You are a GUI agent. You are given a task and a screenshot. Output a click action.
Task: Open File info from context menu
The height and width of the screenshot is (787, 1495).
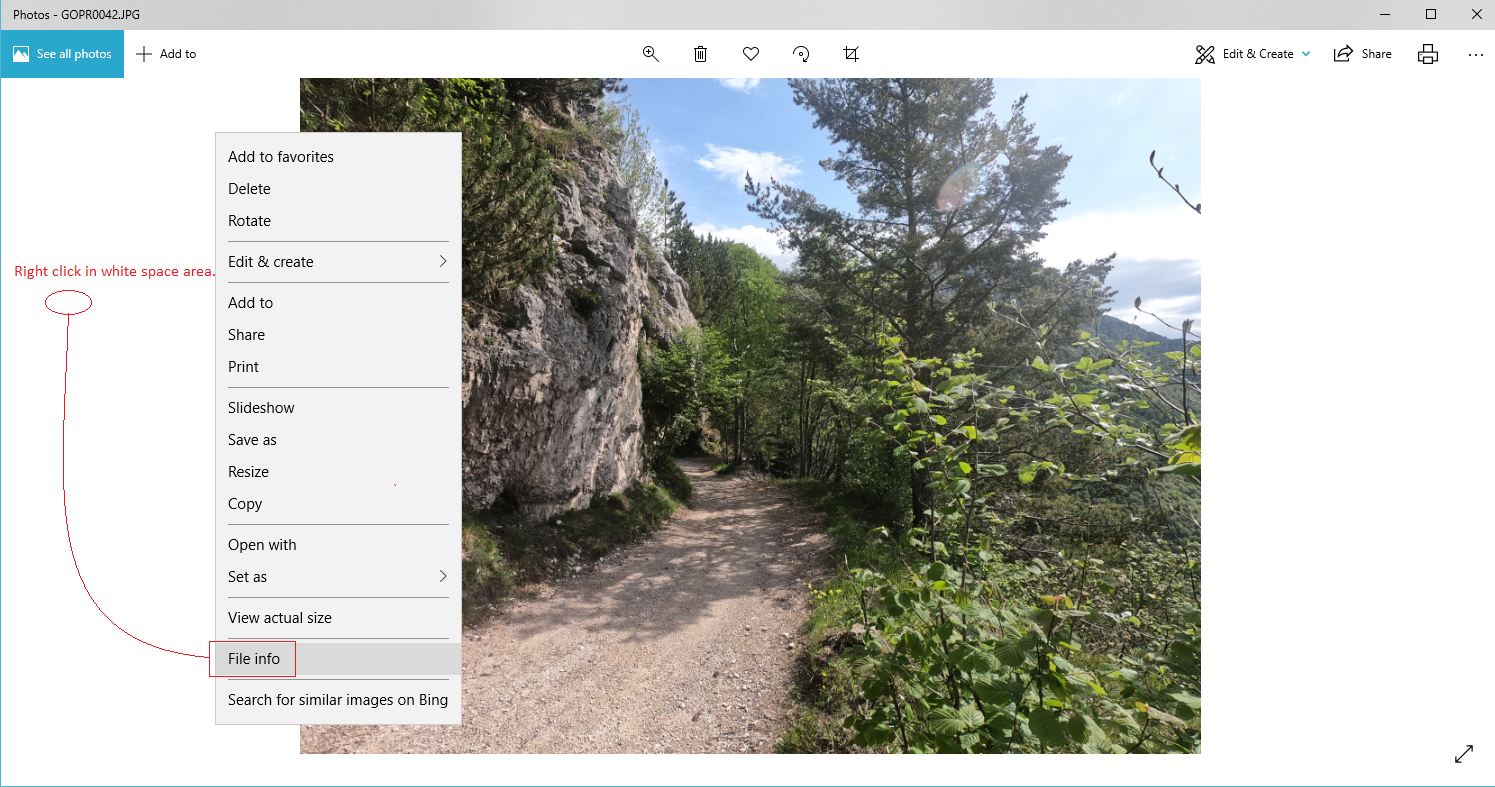(338, 659)
